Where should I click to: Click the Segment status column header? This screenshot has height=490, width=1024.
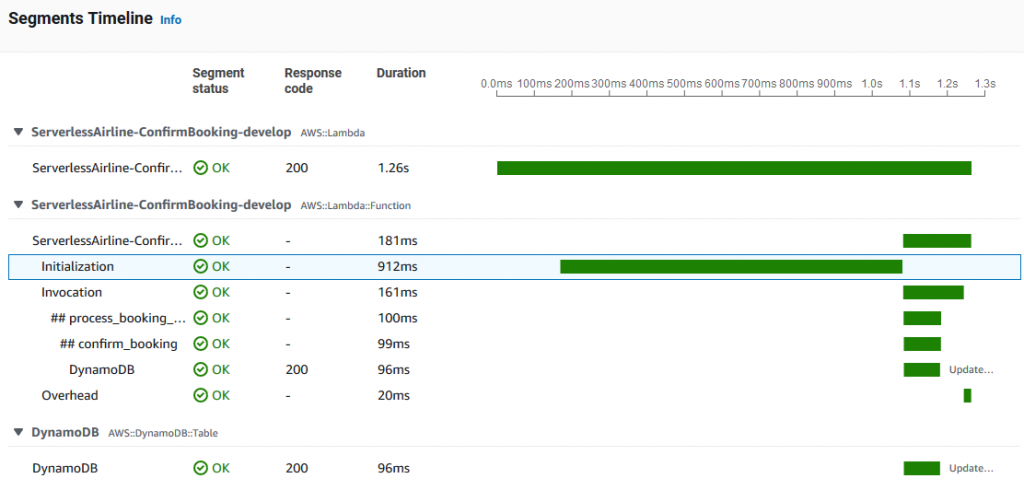[x=218, y=80]
